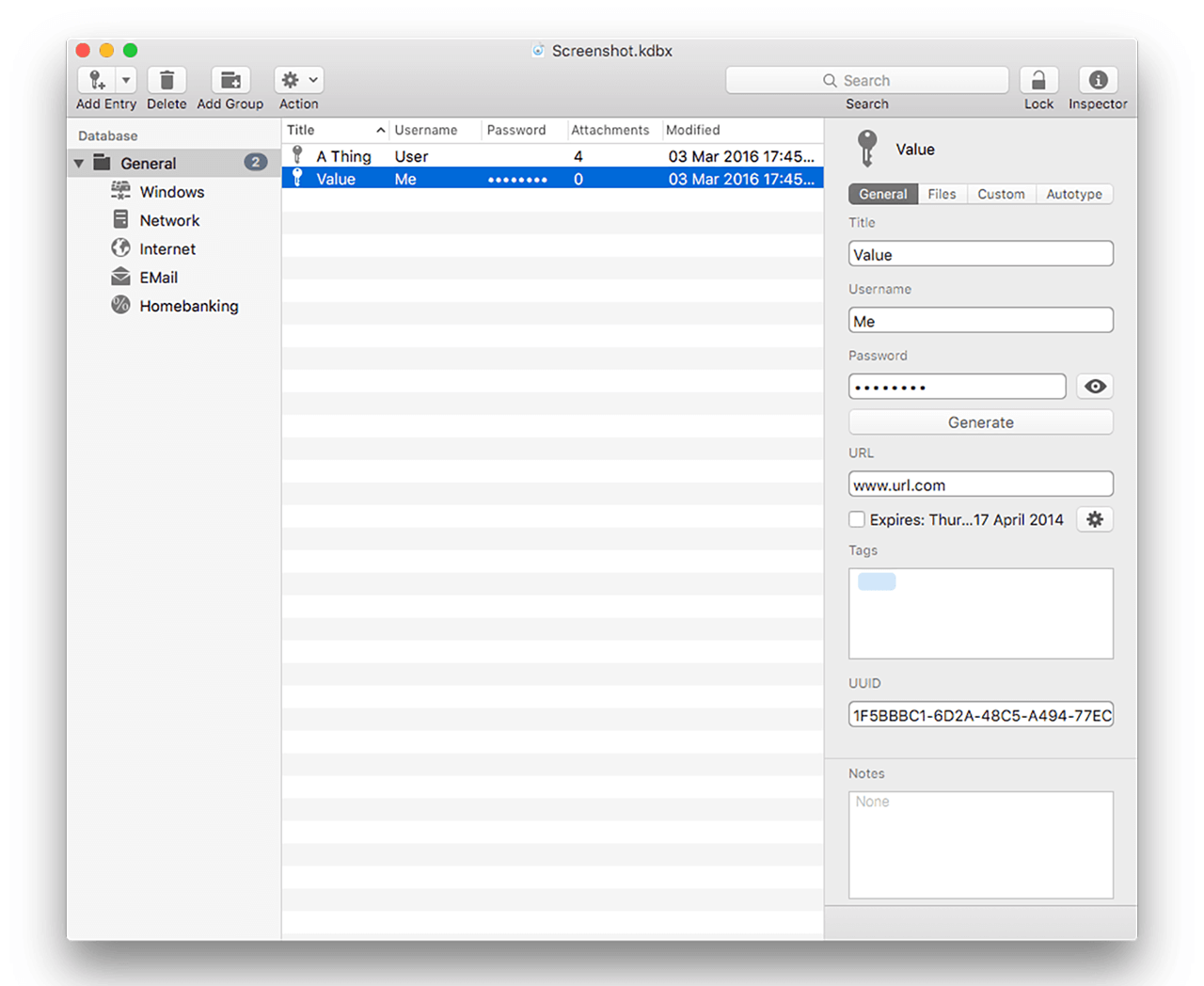
Task: Open expiry date settings gear button
Action: tap(1095, 519)
